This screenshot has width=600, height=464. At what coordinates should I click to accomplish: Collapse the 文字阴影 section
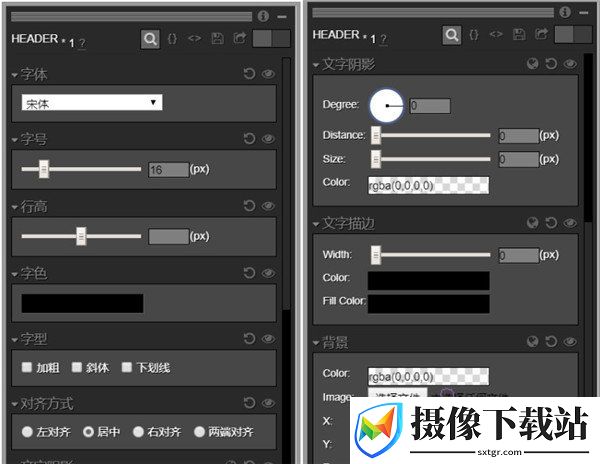316,65
